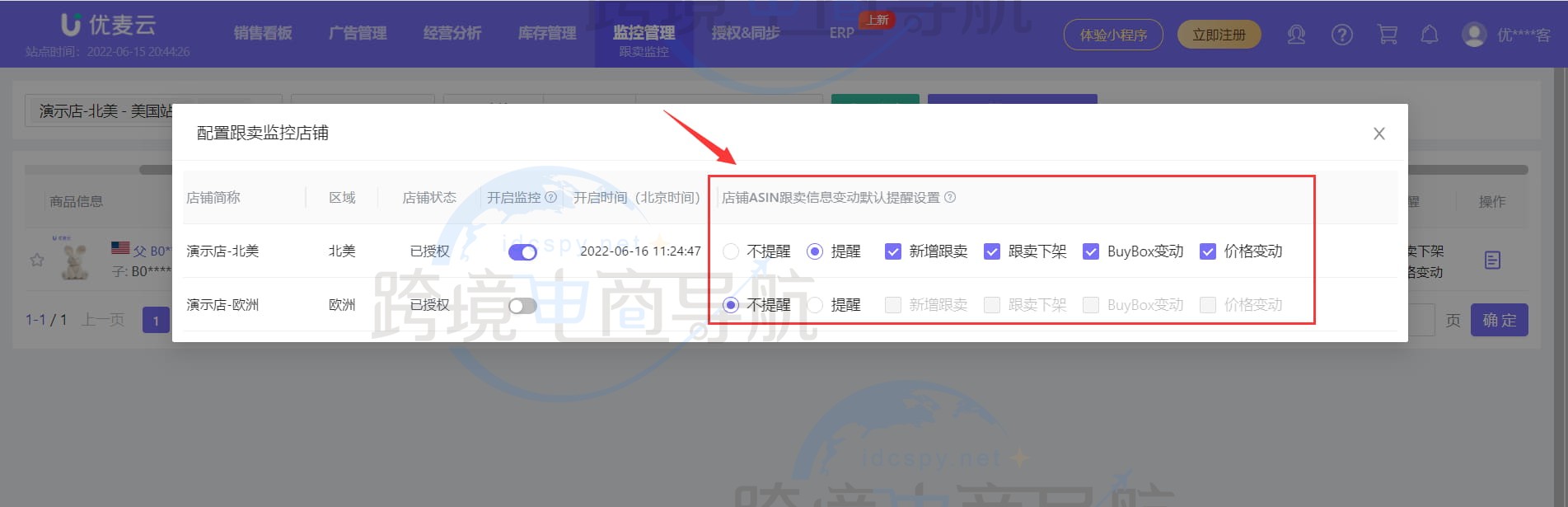Click the 演示店-欧洲 store name cell
This screenshot has width=1568, height=507.
tap(222, 305)
